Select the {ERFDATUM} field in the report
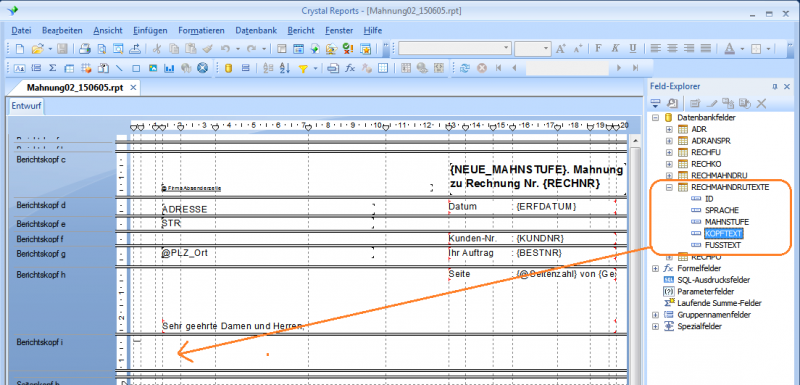Screen dimensions: 800x385 point(546,207)
